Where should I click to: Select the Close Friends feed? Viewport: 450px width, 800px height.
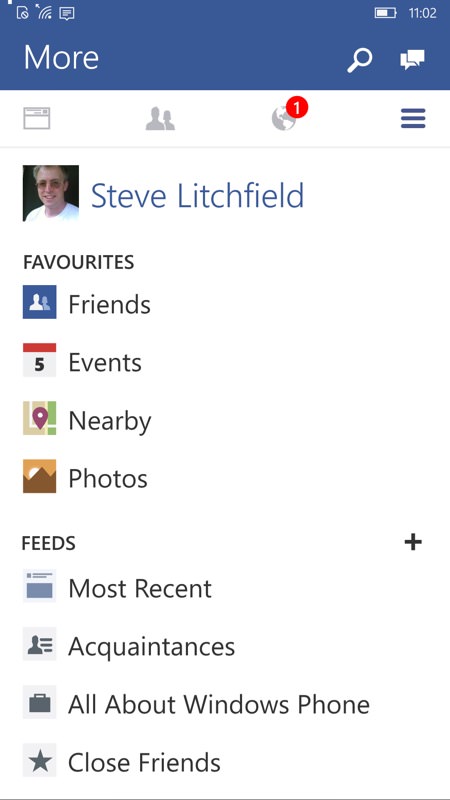pyautogui.click(x=225, y=762)
